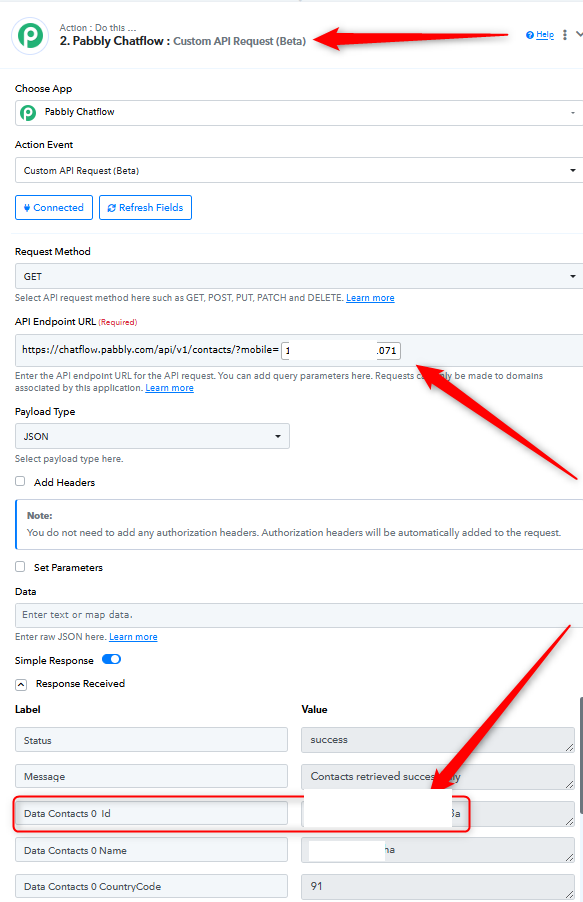Enable the Add Headers checkbox
Viewport: 583px width, 902px height.
pyautogui.click(x=20, y=481)
